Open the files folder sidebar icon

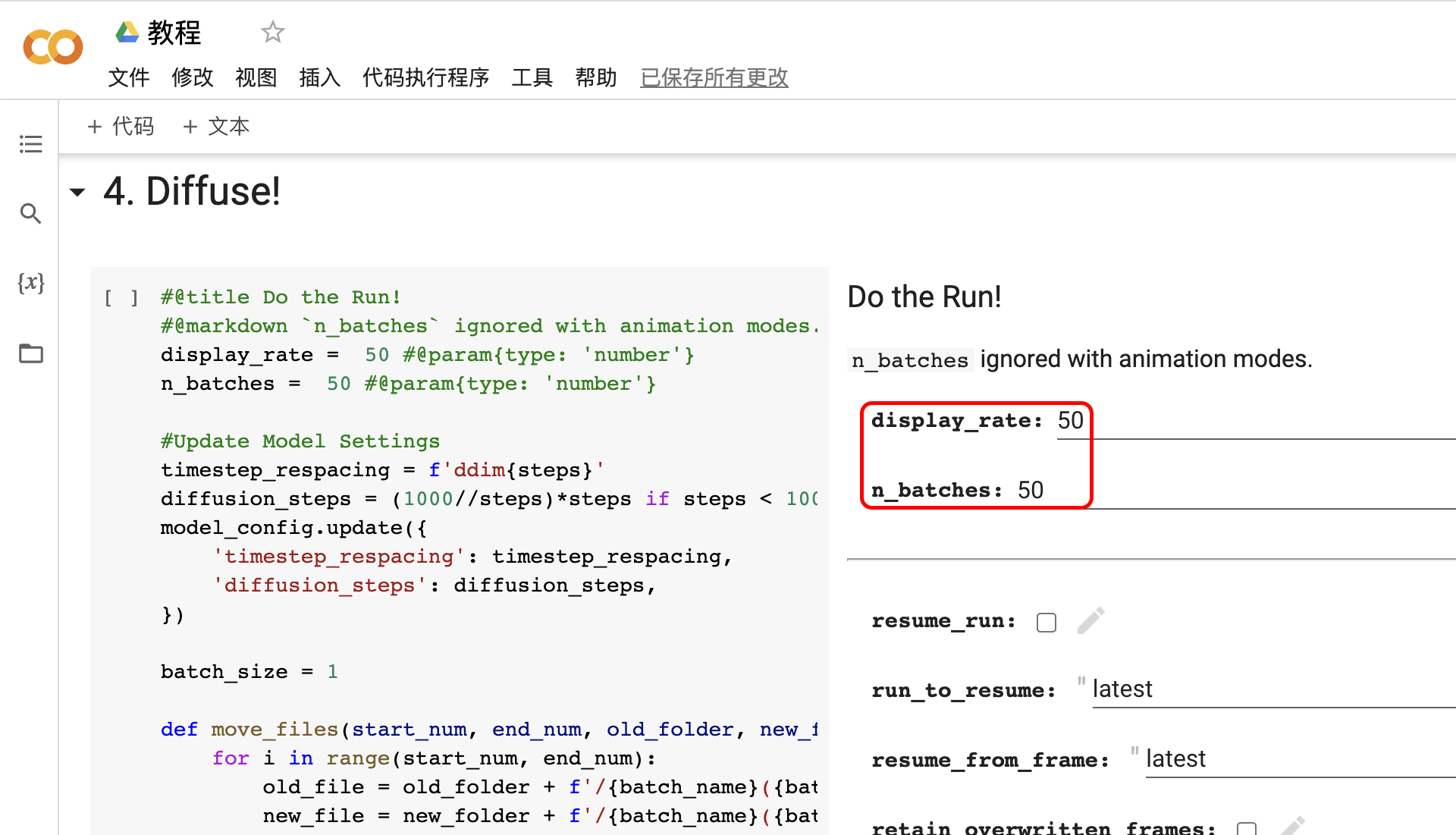coord(30,353)
